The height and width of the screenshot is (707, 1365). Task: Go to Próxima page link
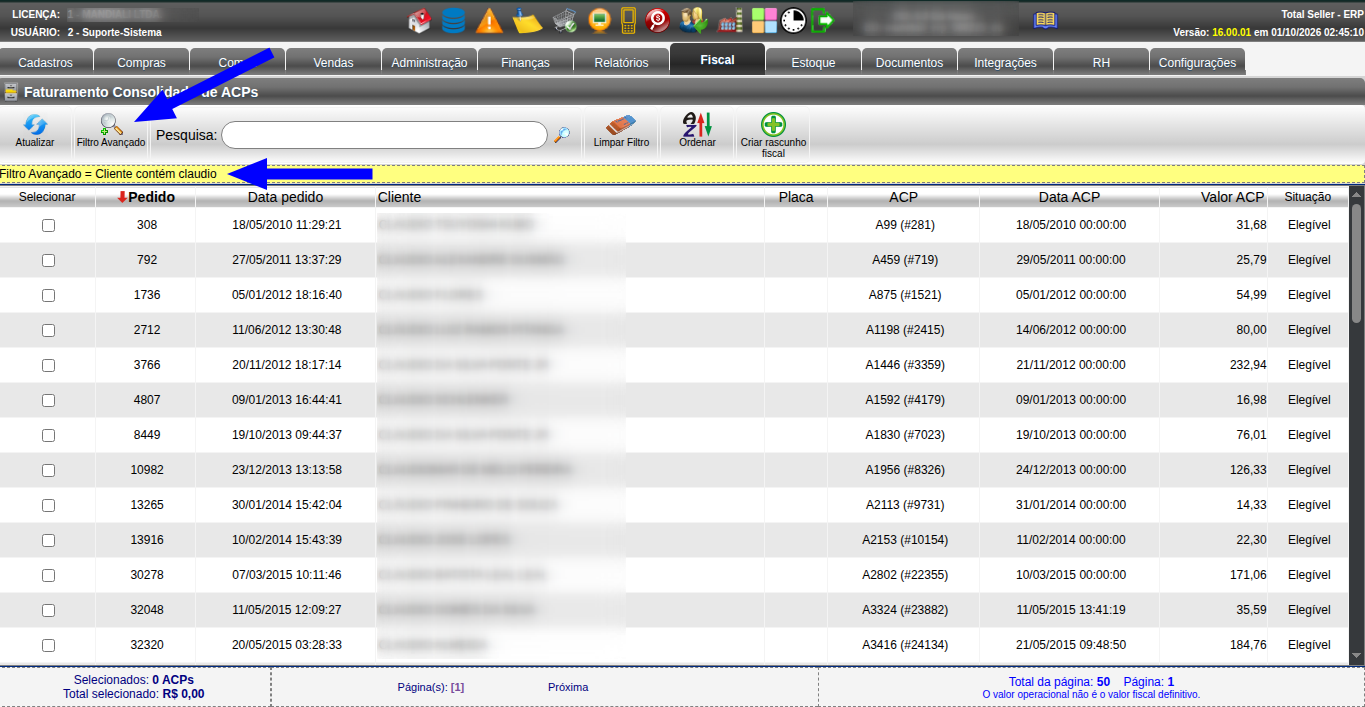pos(568,687)
